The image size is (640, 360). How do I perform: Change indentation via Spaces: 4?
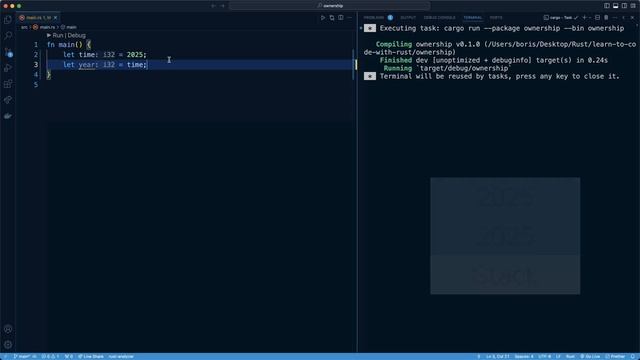524,356
